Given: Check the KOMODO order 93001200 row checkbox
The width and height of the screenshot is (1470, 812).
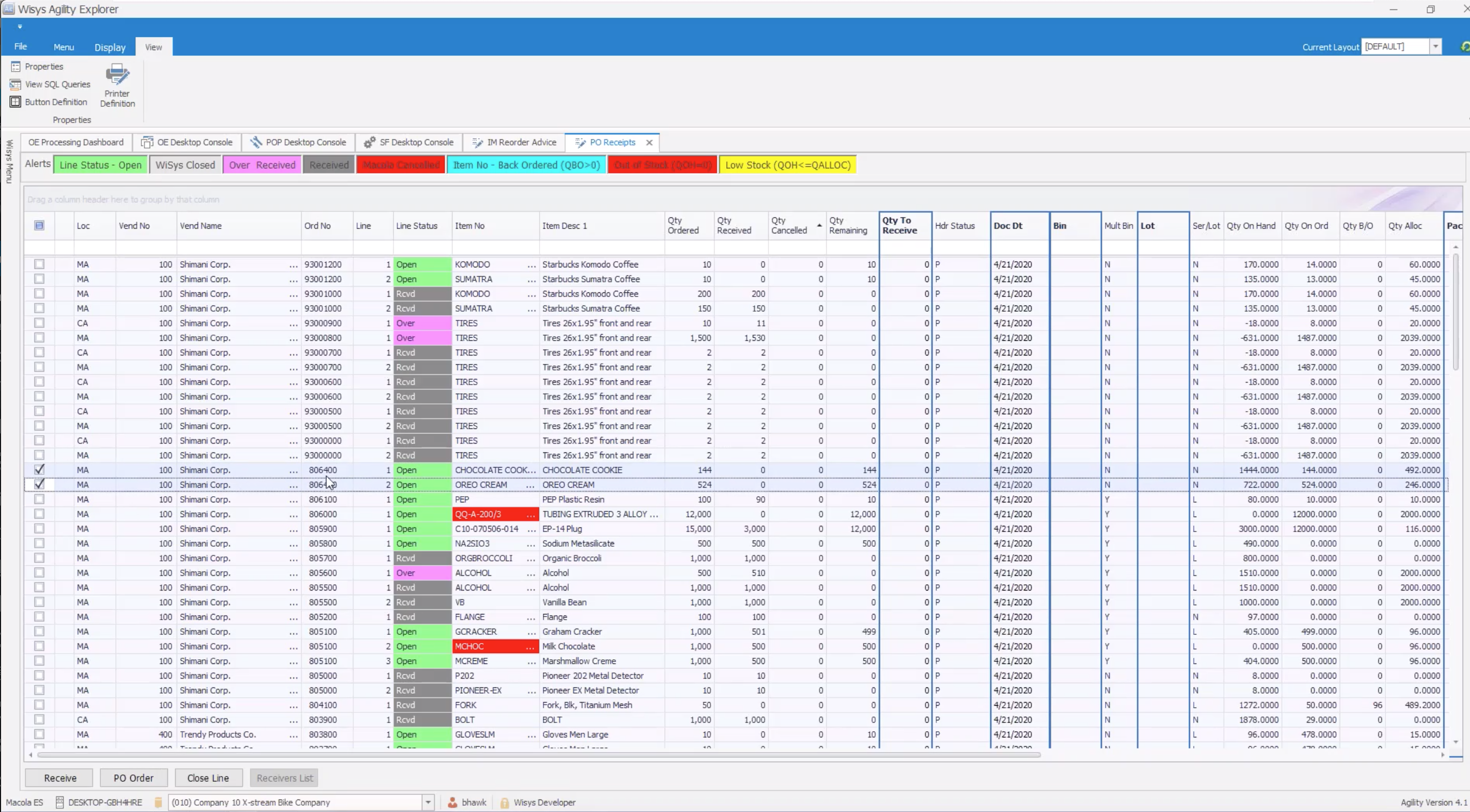Looking at the screenshot, I should click(x=40, y=264).
